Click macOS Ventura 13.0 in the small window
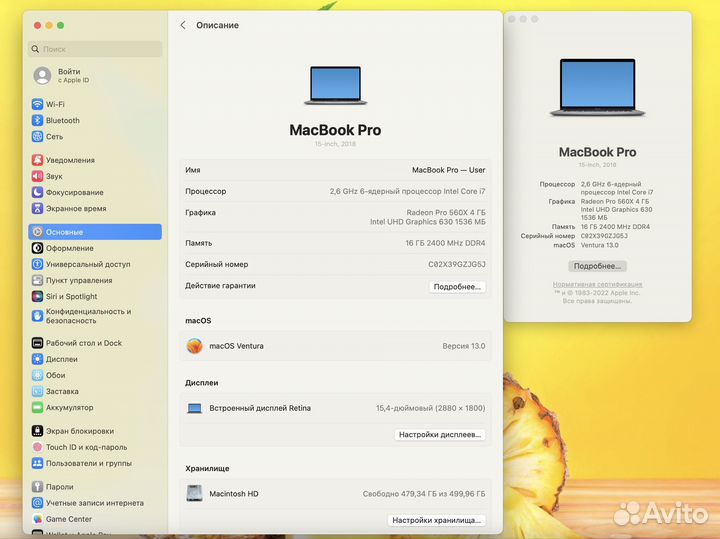 pyautogui.click(x=600, y=245)
